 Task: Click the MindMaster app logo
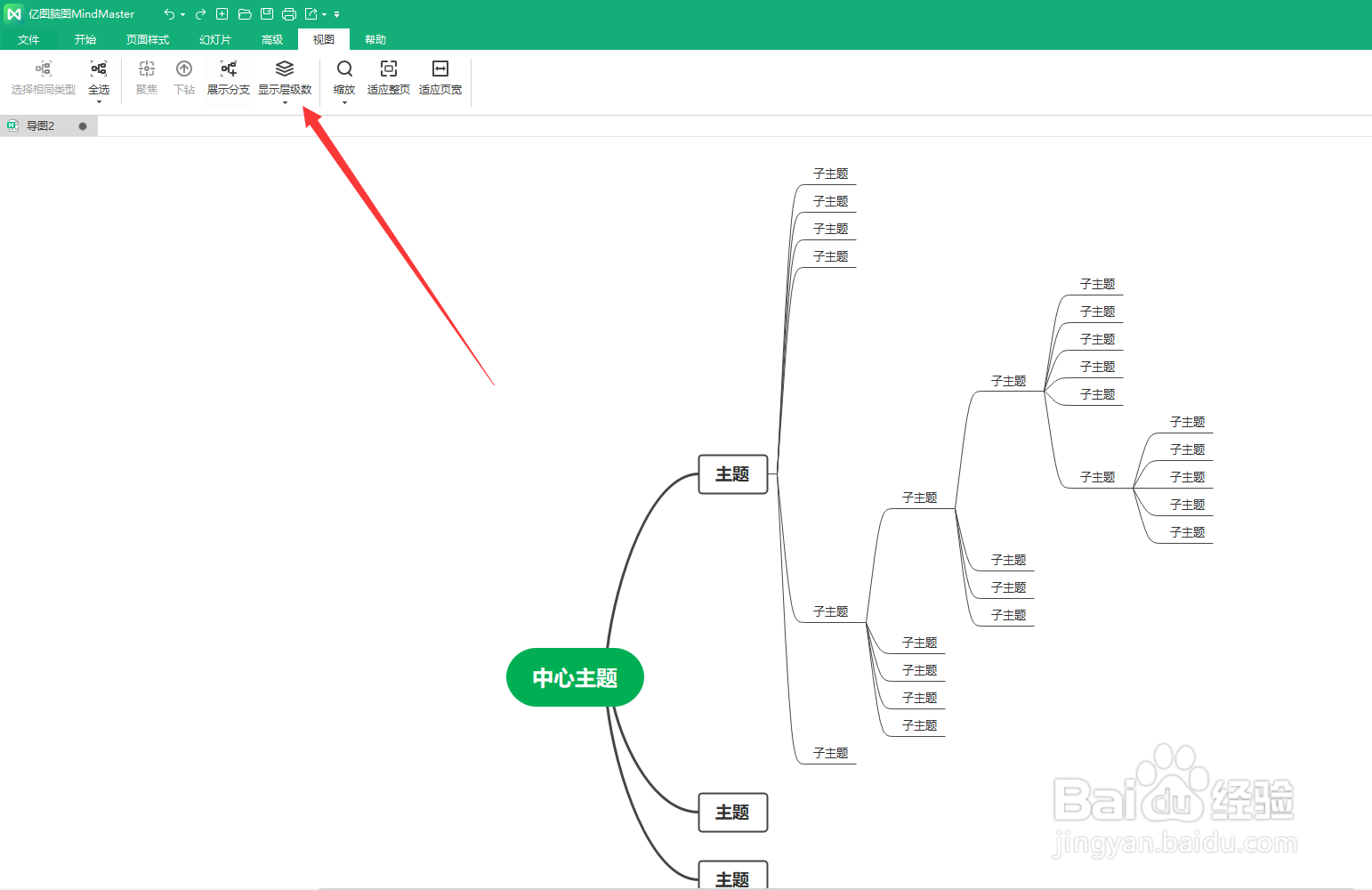tap(14, 13)
